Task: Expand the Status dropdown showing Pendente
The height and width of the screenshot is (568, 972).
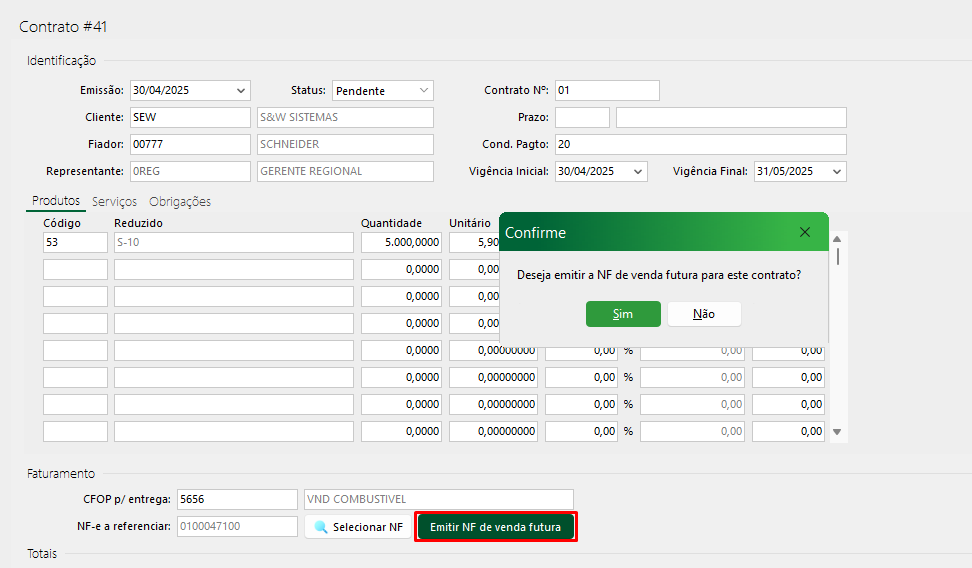Action: 424,91
